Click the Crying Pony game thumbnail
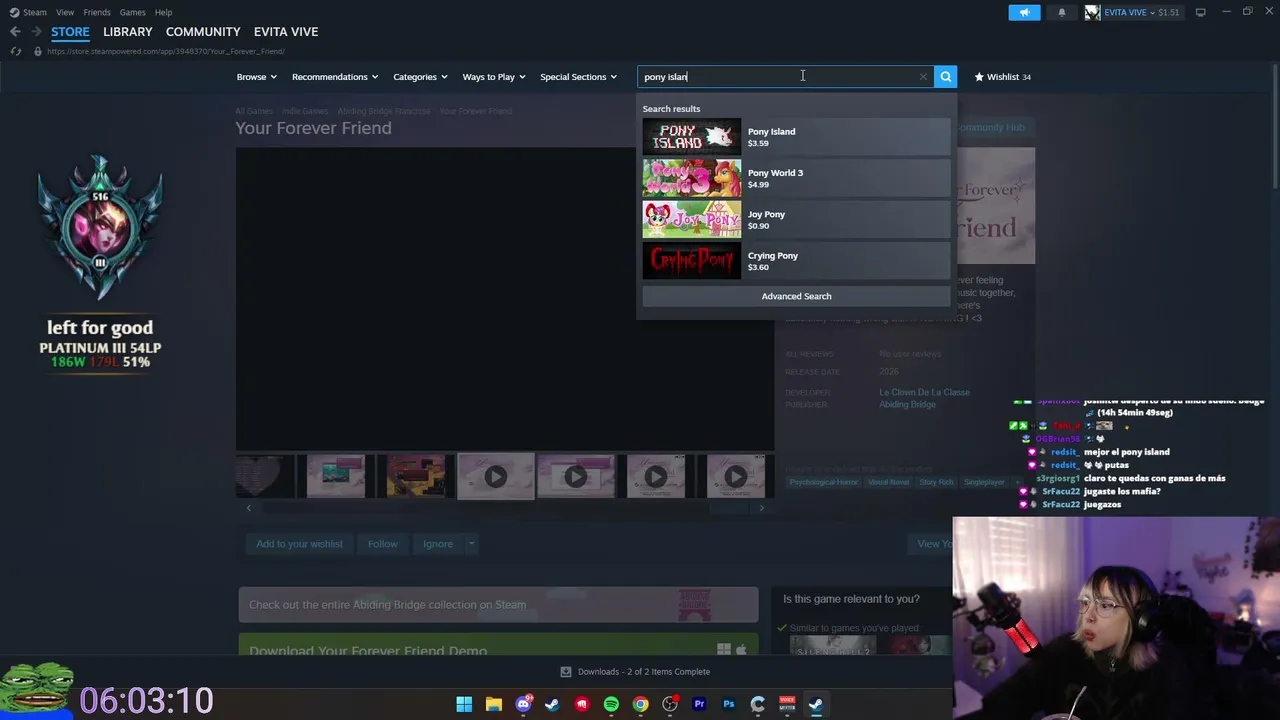This screenshot has width=1280, height=720. [x=692, y=261]
